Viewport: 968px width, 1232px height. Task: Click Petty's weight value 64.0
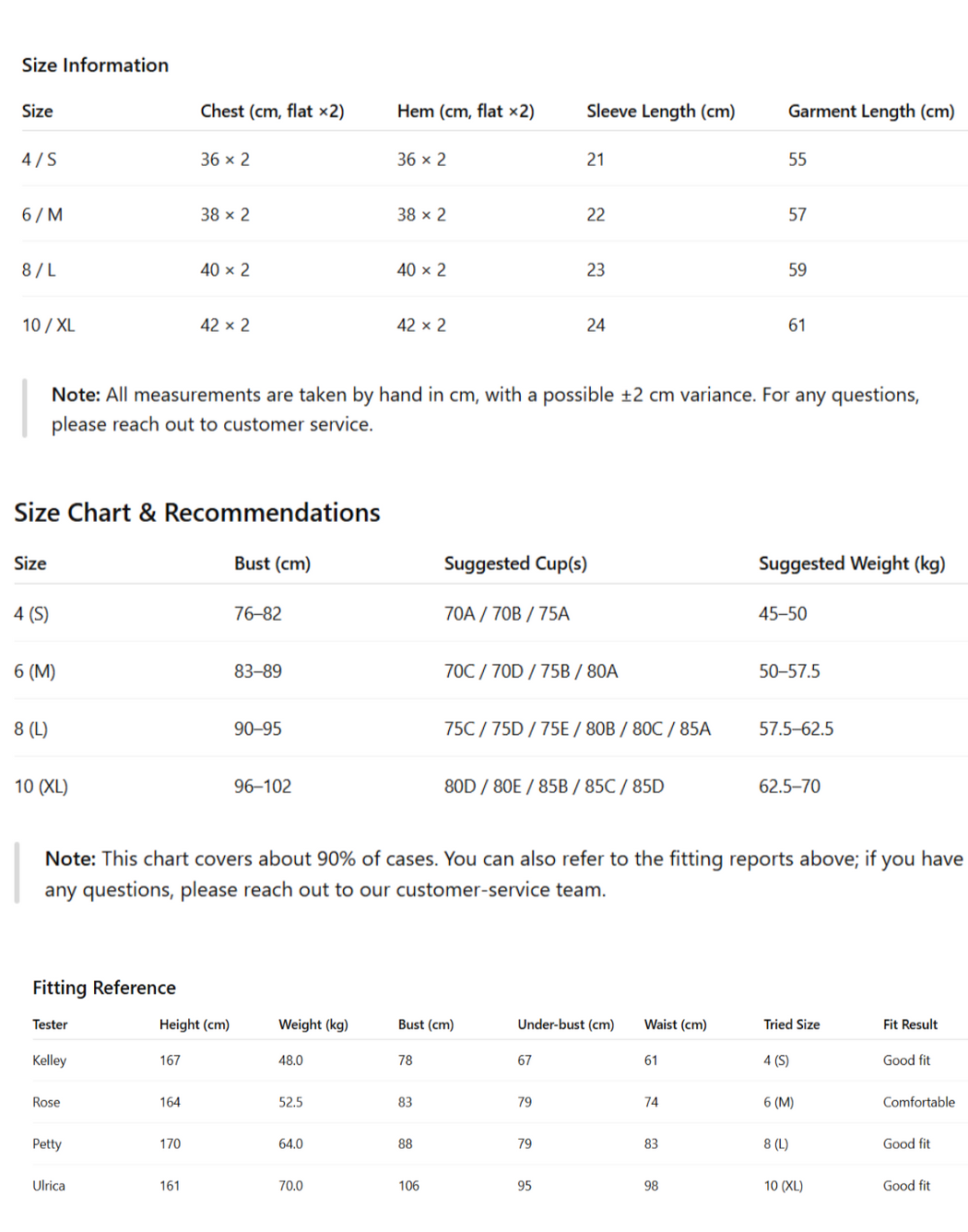[x=290, y=1144]
